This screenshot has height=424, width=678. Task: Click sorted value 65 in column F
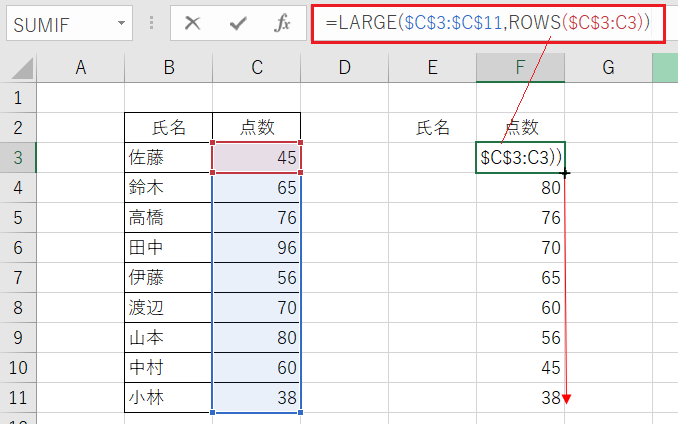pos(520,277)
